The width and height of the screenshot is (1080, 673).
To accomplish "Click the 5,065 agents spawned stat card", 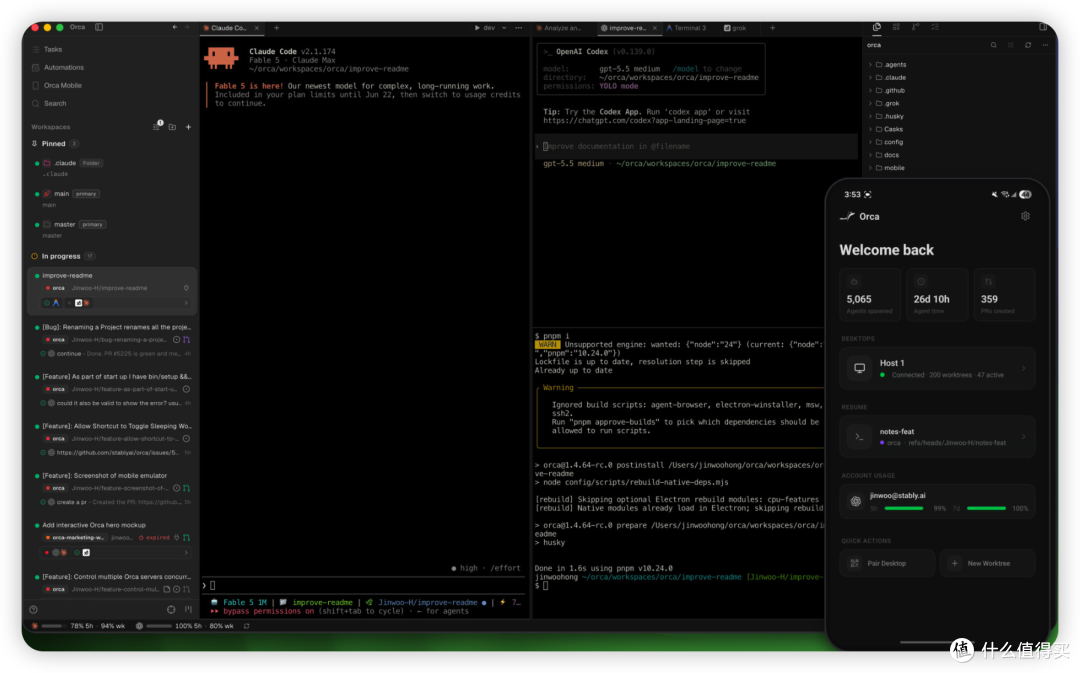I will (x=869, y=295).
